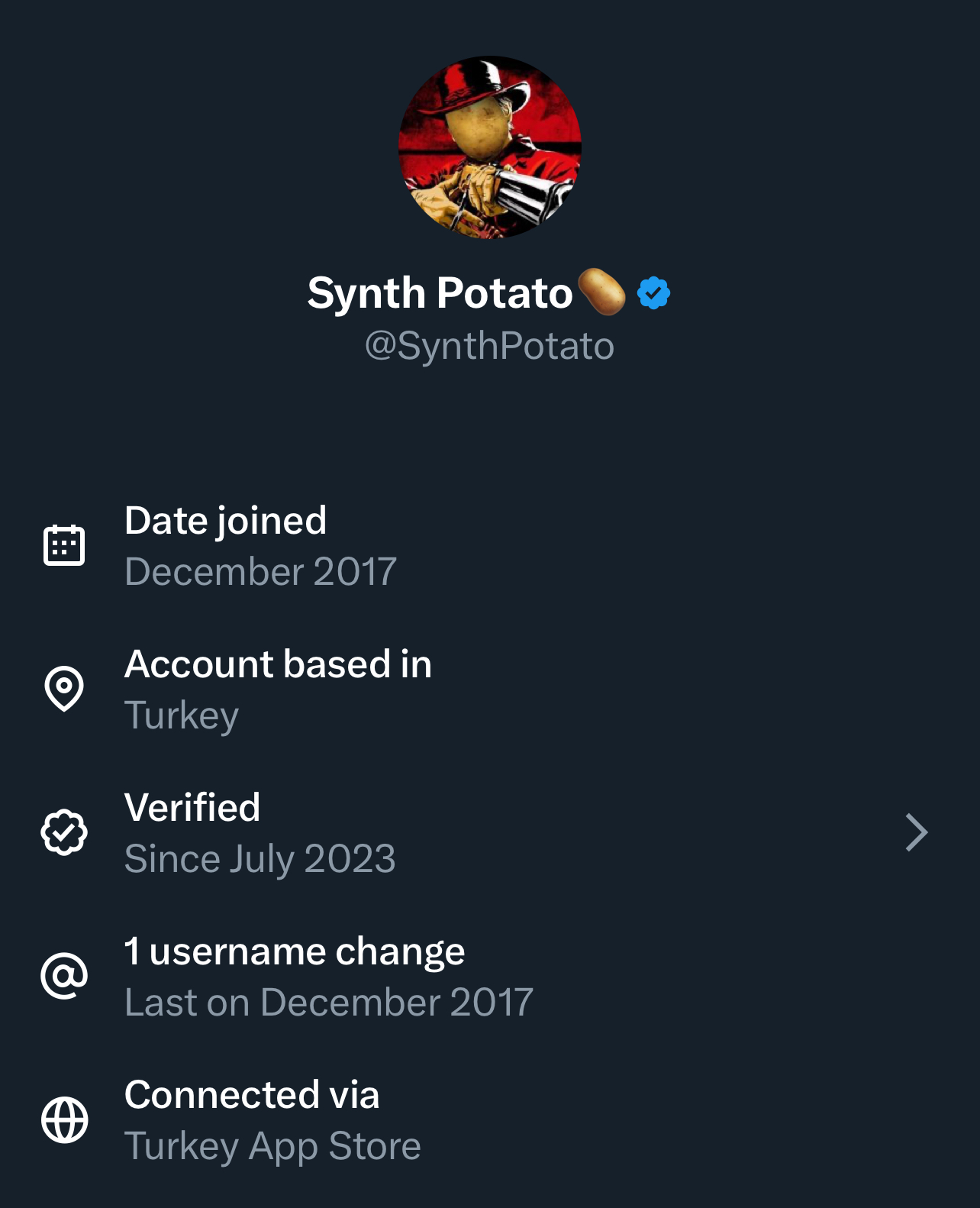Click the "Since July 2023" text
980x1208 pixels.
pyautogui.click(x=260, y=859)
